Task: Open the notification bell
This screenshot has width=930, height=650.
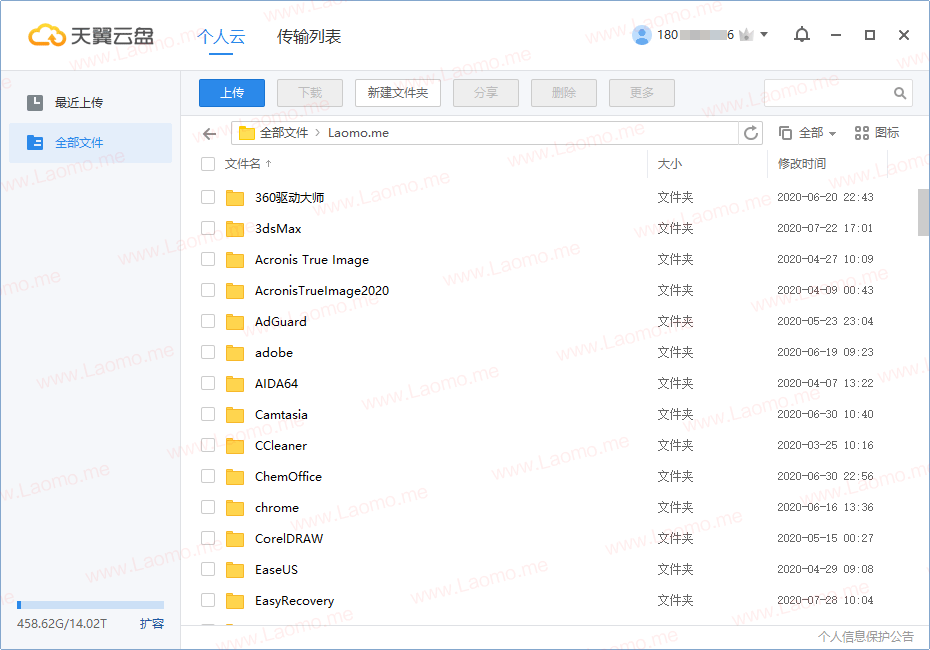Action: [802, 35]
